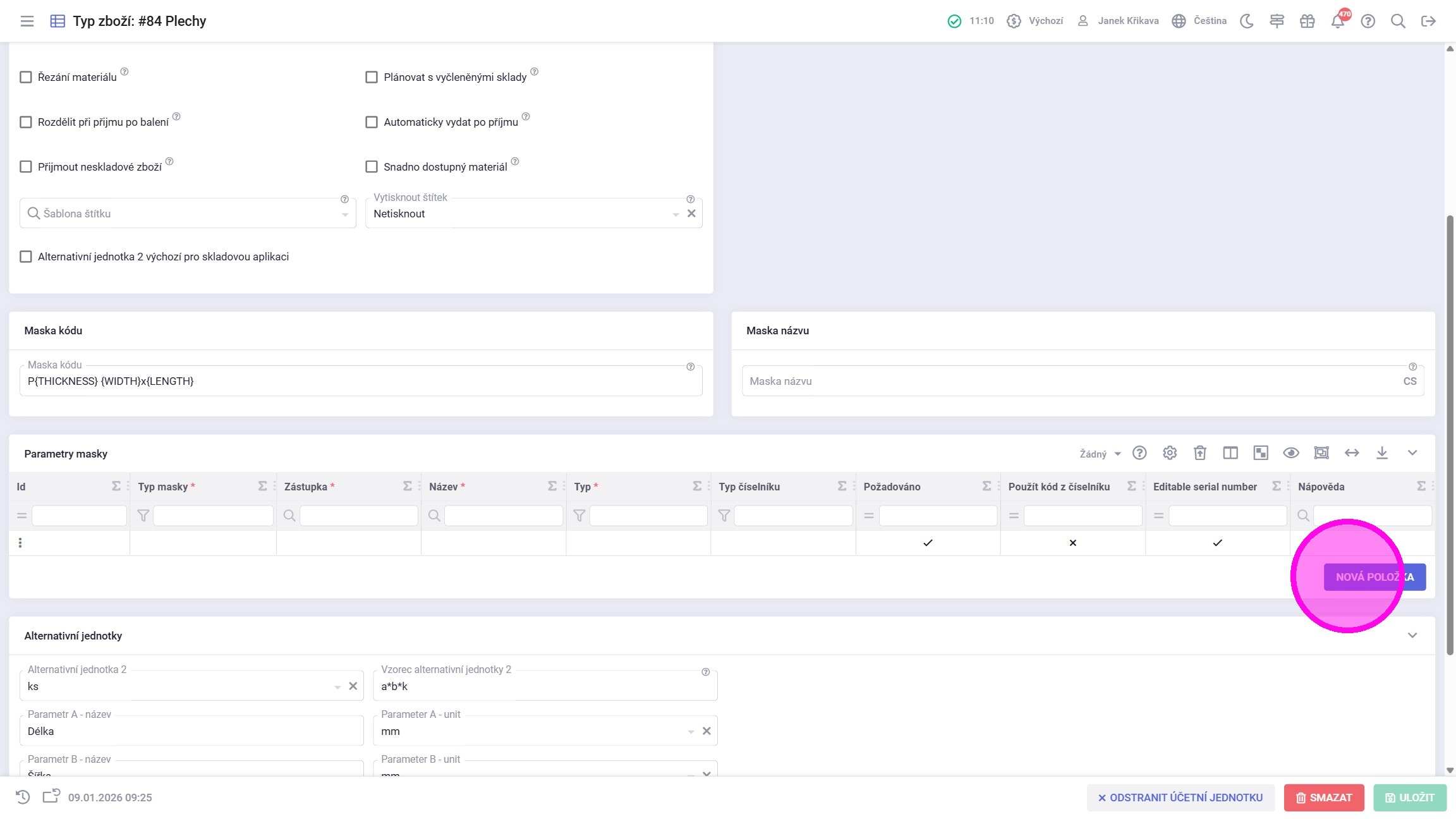Click the column chooser icon in grid toolbar
This screenshot has height=819, width=1456.
[1230, 453]
